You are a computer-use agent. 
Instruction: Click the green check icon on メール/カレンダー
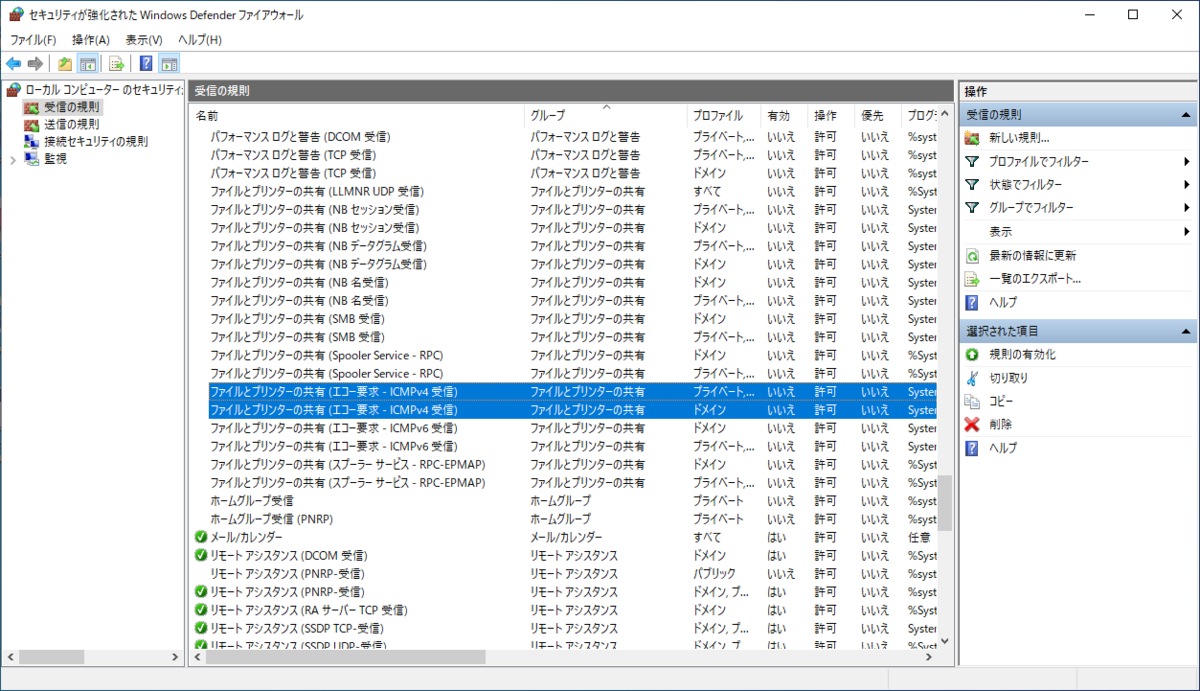coord(201,537)
